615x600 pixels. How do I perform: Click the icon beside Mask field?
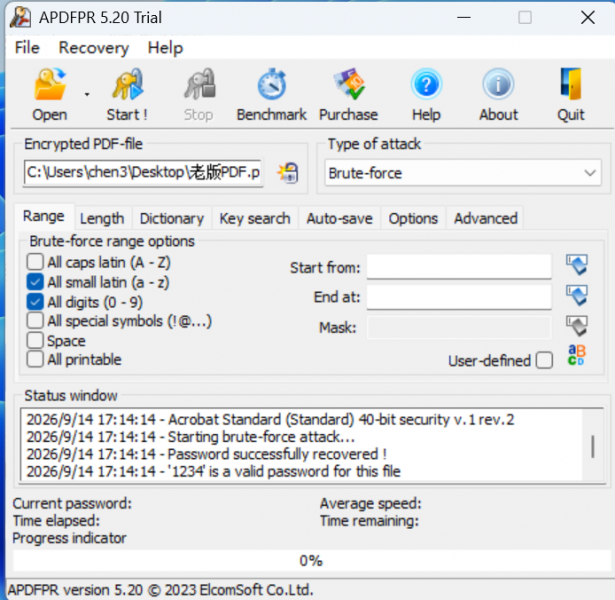[577, 325]
